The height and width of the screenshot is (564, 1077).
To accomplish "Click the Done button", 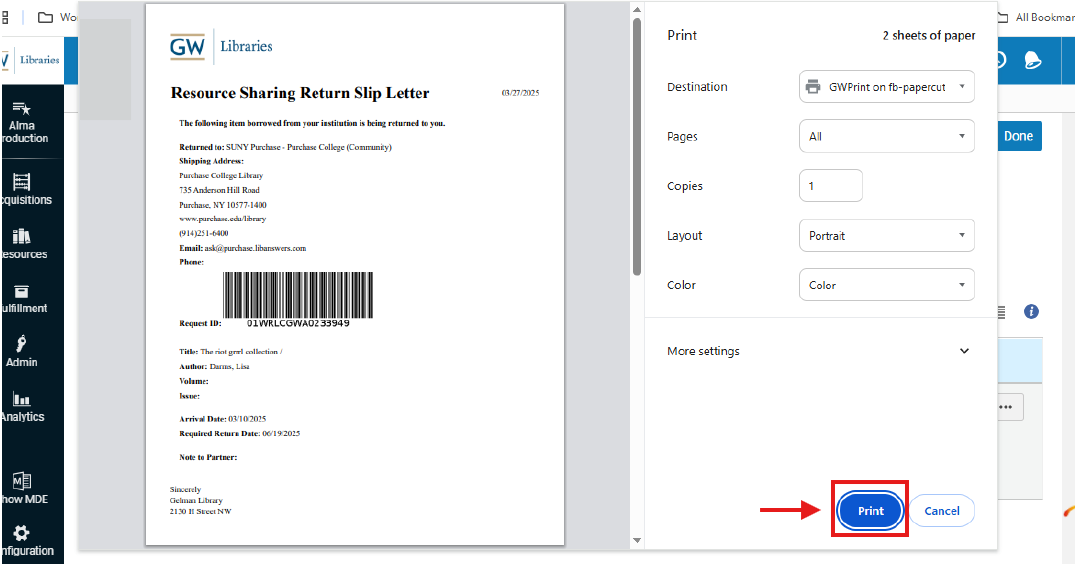I will [1018, 136].
